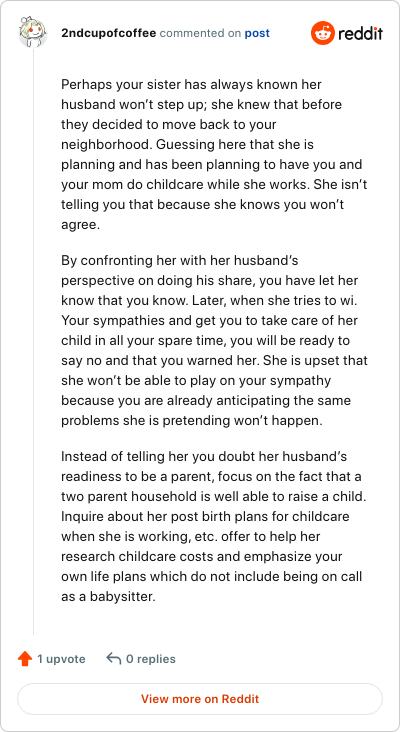Click the "View more on Reddit" button
The height and width of the screenshot is (732, 400).
click(x=200, y=699)
